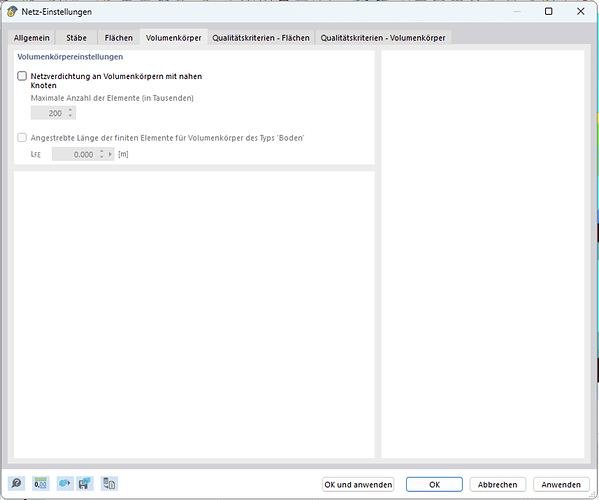Screen dimensions: 599x500
Task: Click the load default settings icon
Action: coord(65,484)
